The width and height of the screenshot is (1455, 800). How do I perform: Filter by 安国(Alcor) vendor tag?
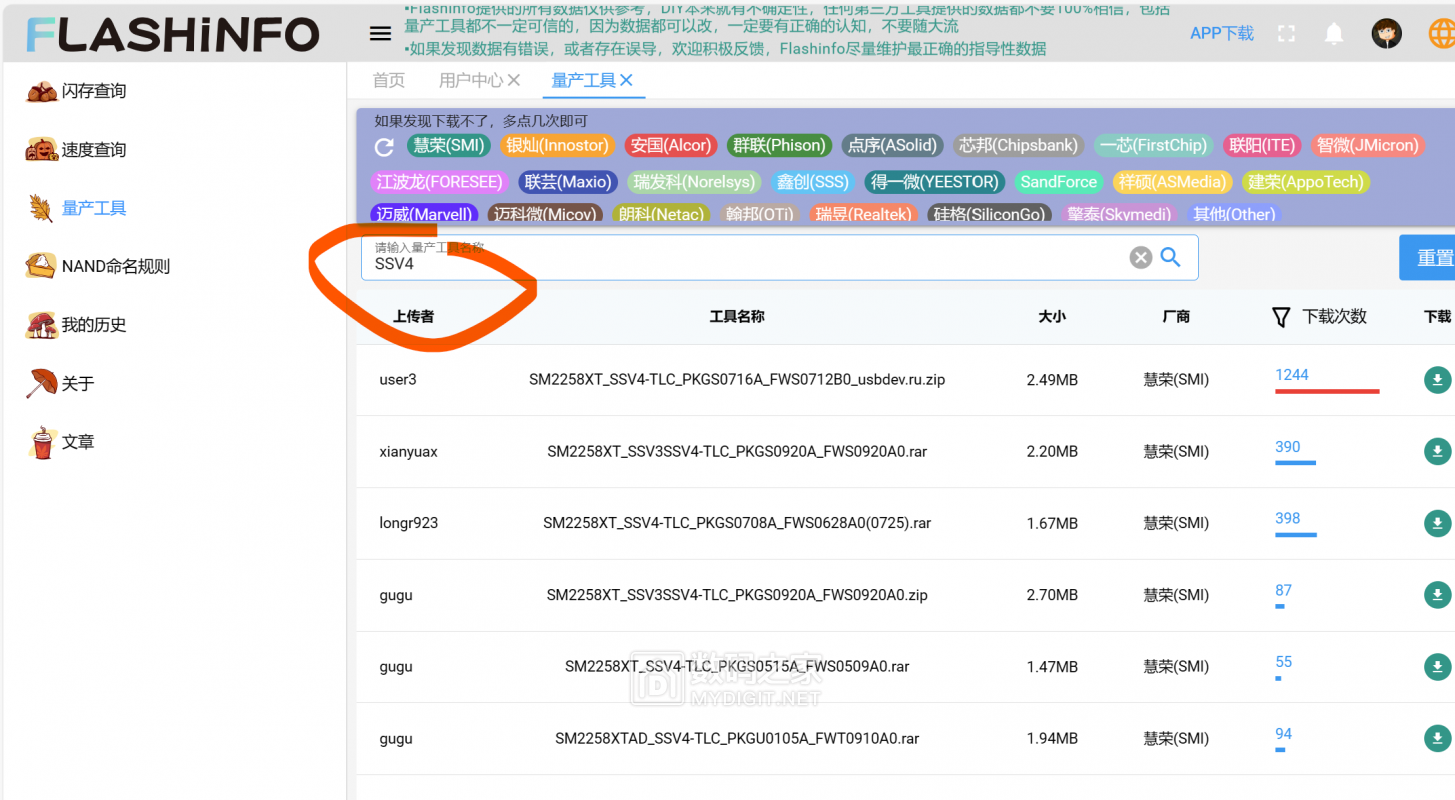670,145
